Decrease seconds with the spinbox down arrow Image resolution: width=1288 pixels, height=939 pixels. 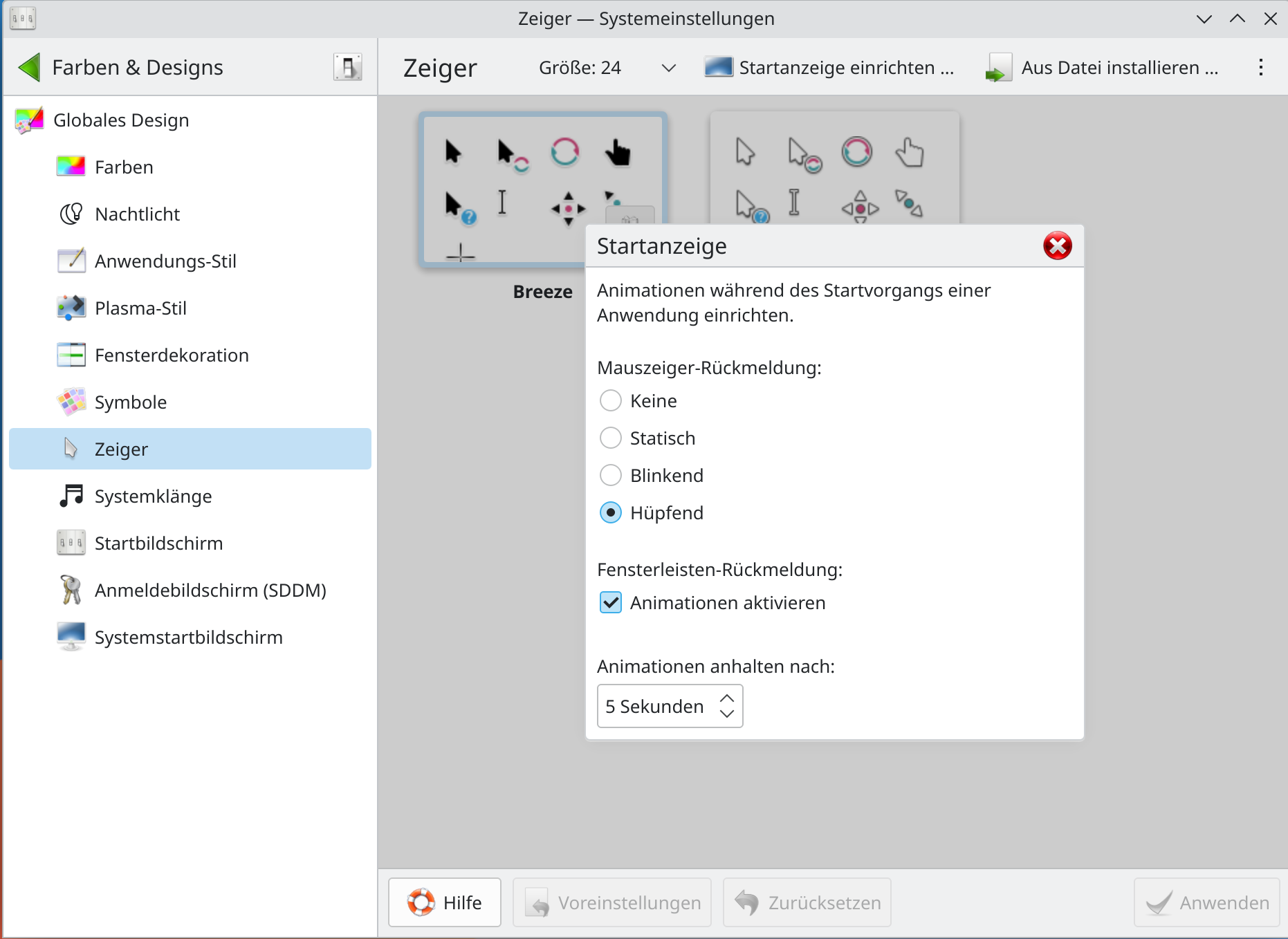pos(727,714)
